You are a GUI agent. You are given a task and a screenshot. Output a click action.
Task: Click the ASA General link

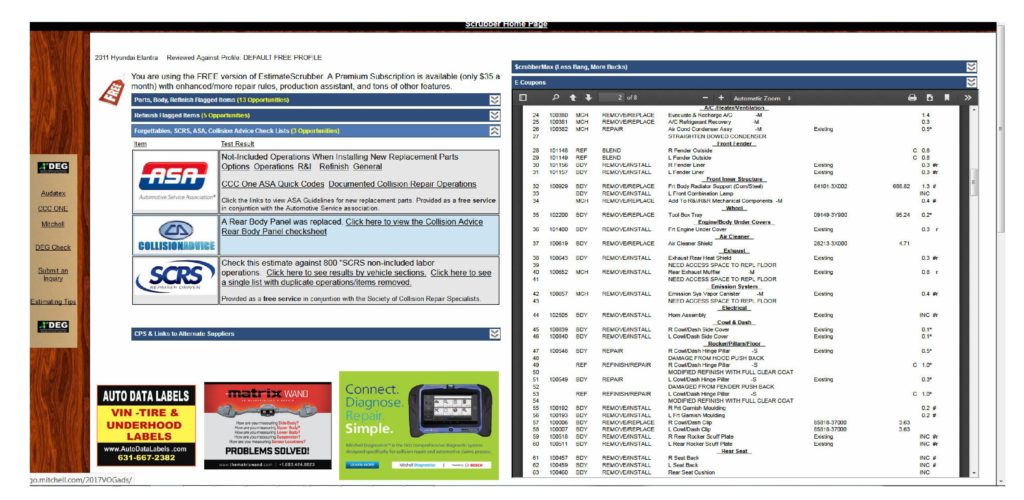368,167
